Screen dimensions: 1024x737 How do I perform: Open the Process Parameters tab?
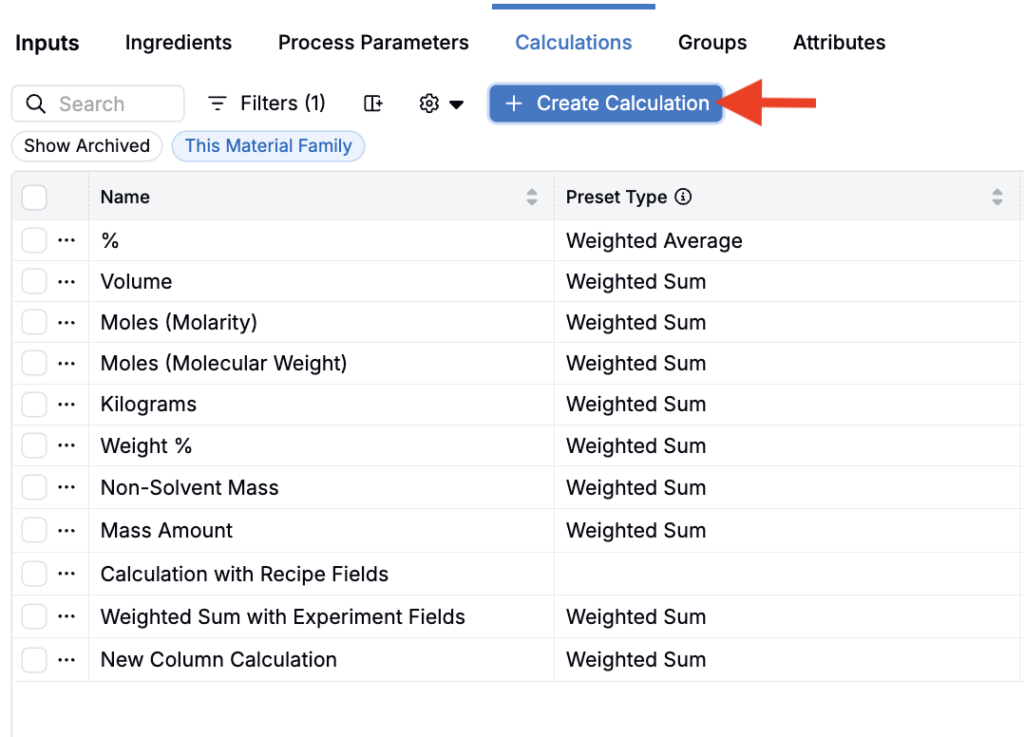[374, 42]
